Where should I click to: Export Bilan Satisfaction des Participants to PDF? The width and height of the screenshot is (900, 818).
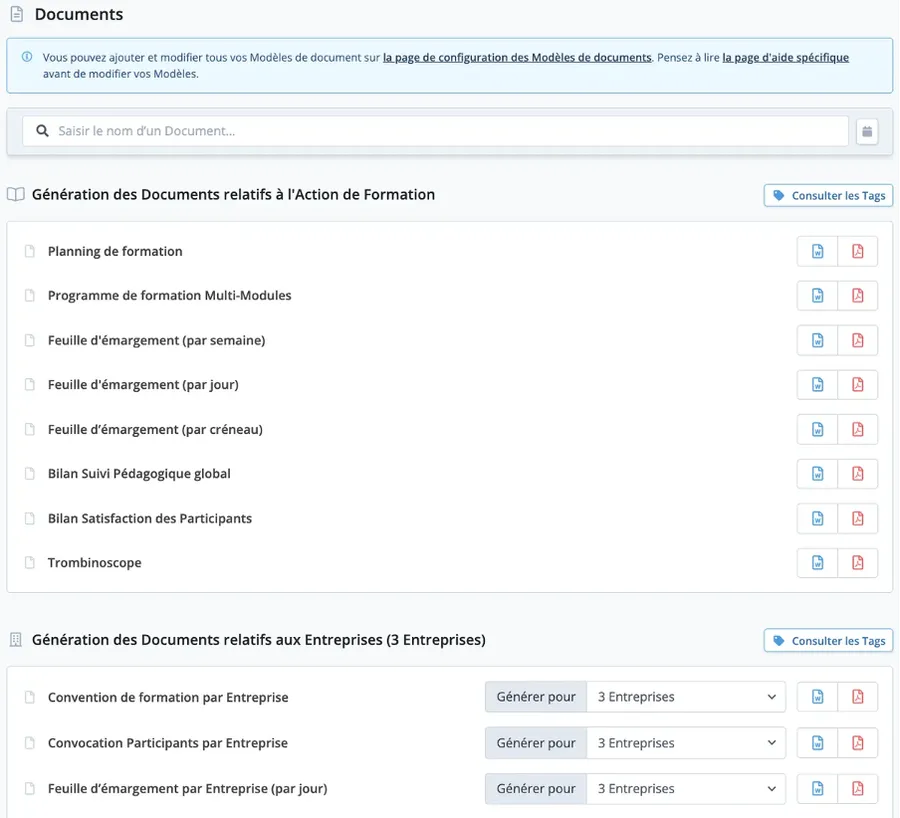857,518
